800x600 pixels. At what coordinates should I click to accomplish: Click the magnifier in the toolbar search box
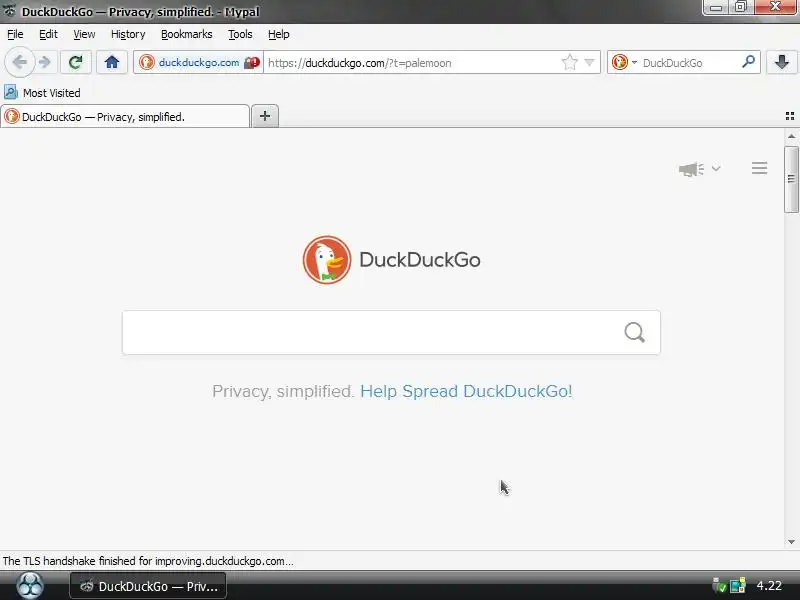pyautogui.click(x=748, y=62)
